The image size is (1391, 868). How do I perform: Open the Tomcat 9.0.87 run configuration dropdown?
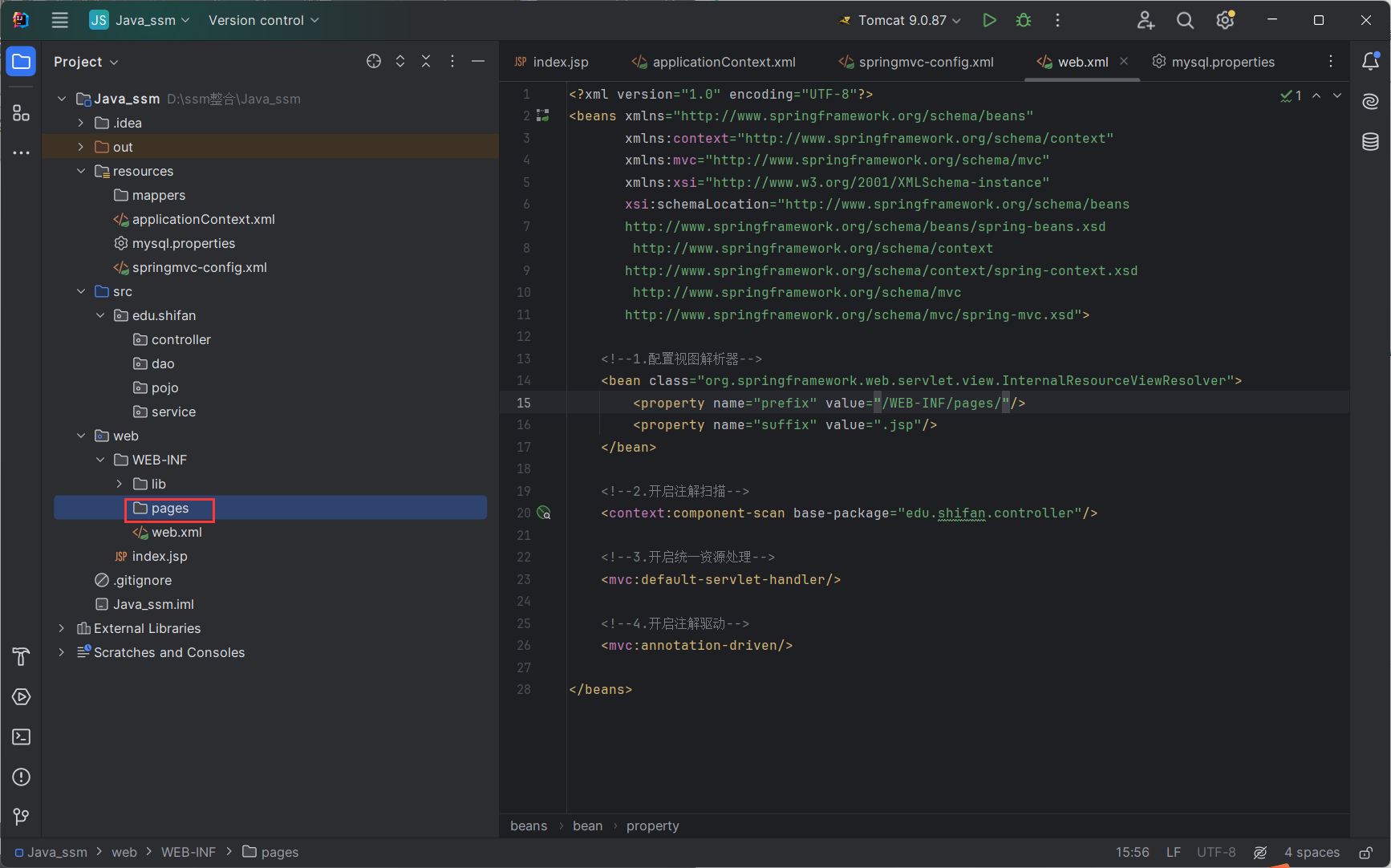(900, 20)
